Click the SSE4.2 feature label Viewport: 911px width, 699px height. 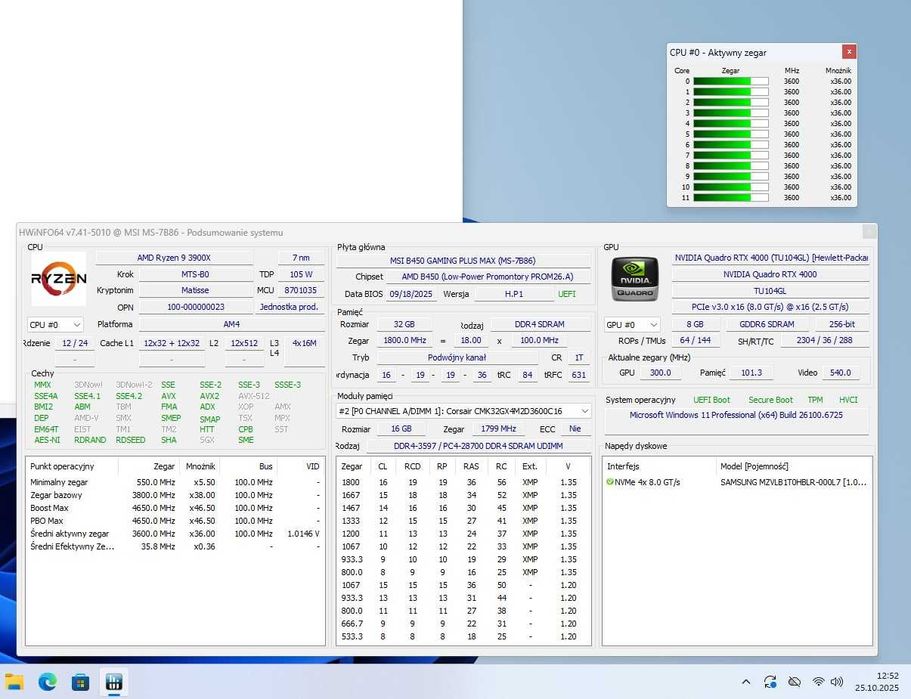(x=129, y=396)
